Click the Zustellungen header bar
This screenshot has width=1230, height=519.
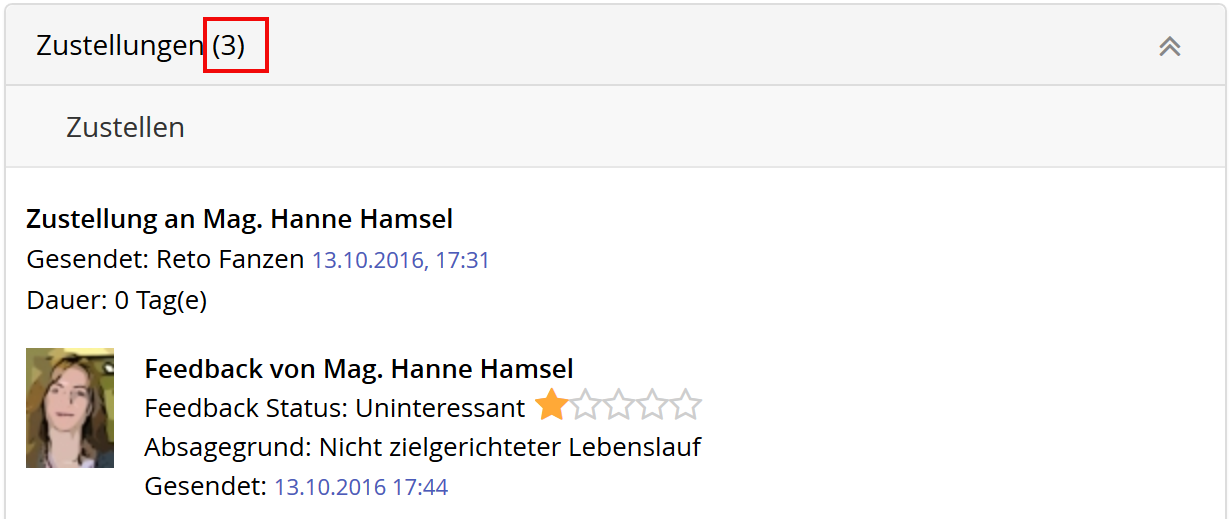pos(615,46)
